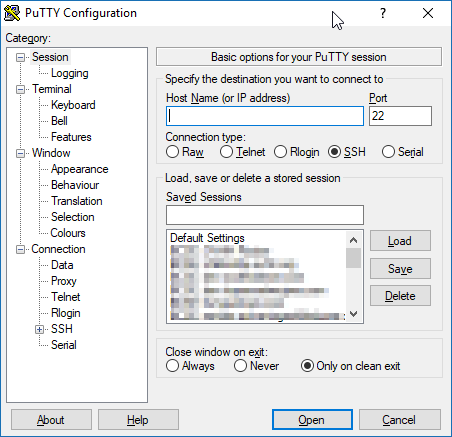The image size is (452, 437).
Task: Open the Colours category
Action: click(x=68, y=233)
